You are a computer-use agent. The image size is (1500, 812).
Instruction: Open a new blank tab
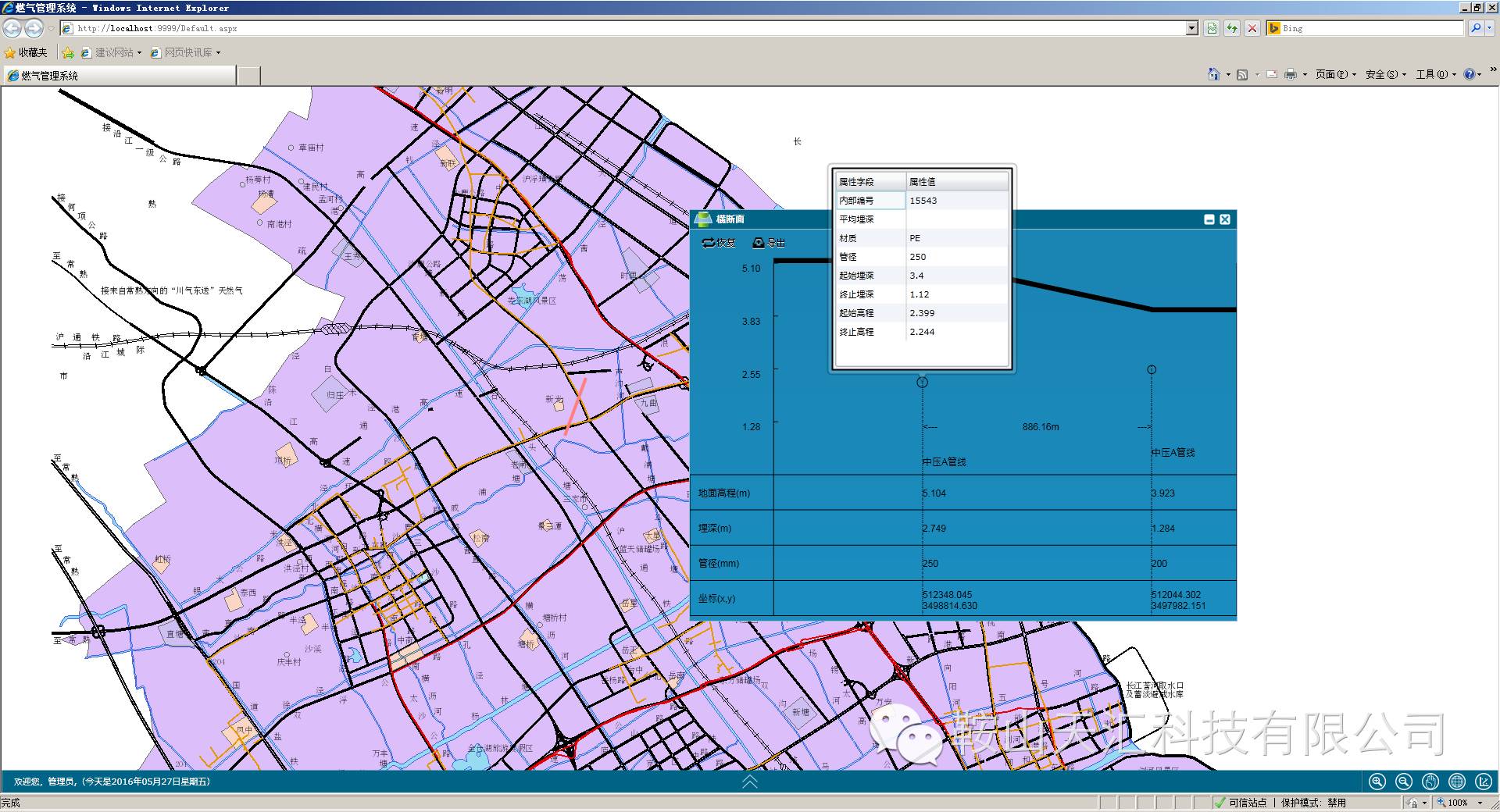coord(248,76)
